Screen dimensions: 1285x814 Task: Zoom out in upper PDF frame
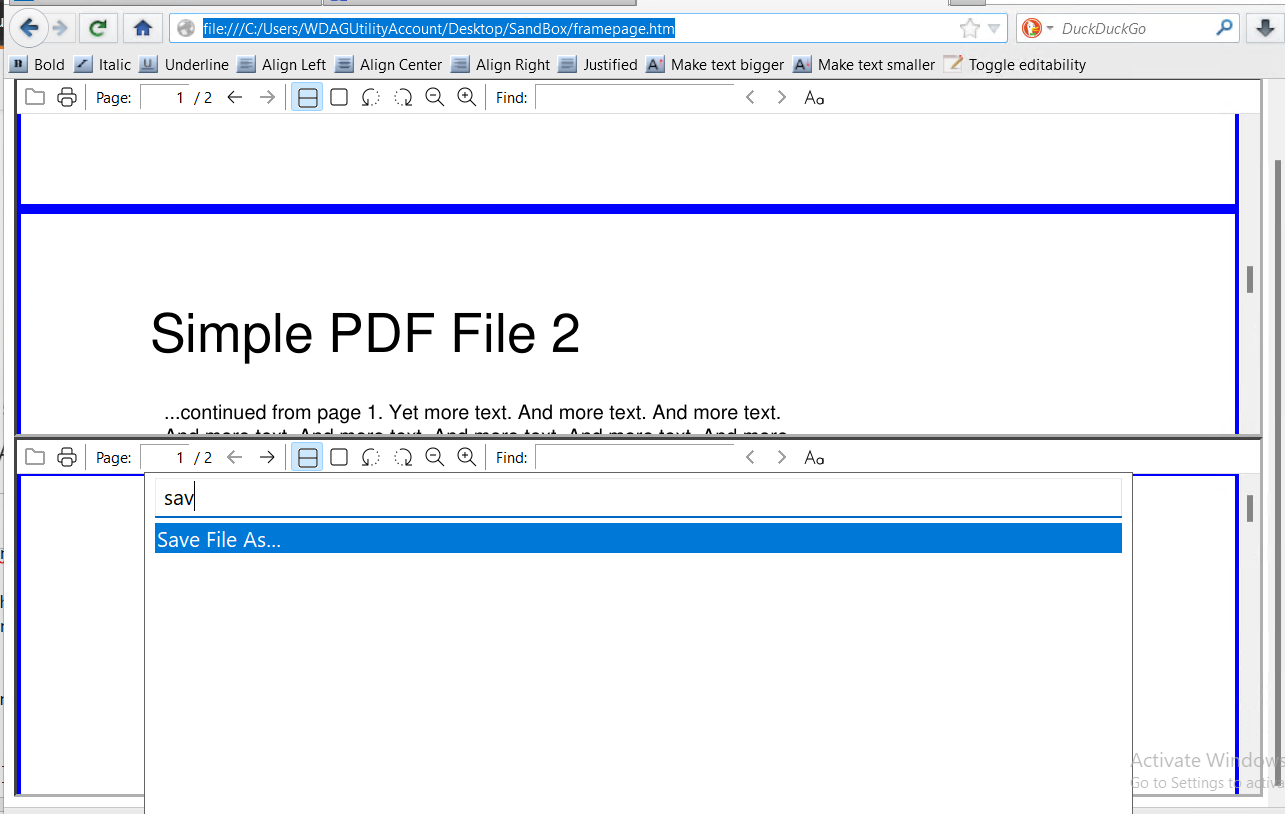435,97
